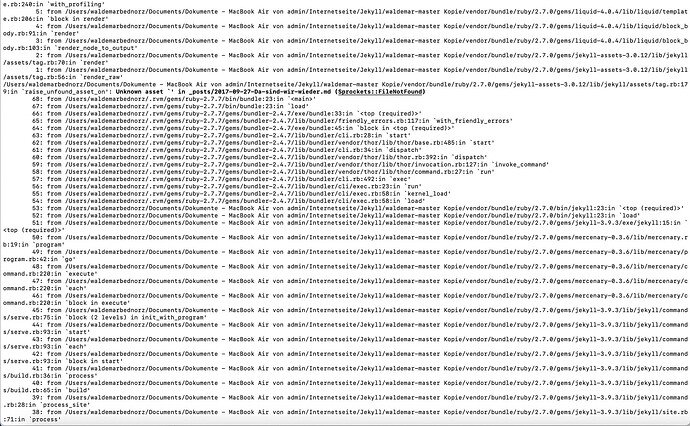Click stack frame 67 bundle:23 load line

click(170, 106)
